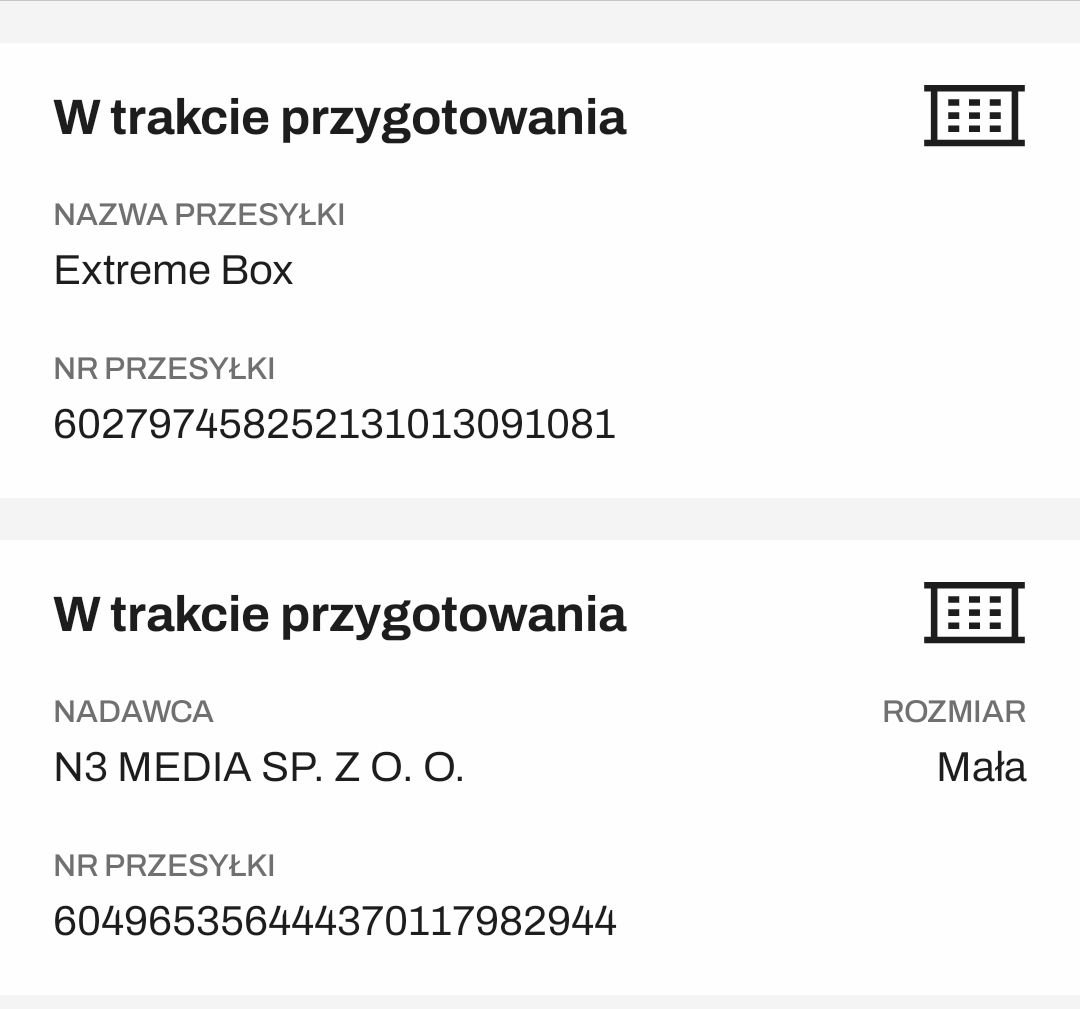Select tracking number 604965356444370117982944
This screenshot has width=1080, height=1009.
(x=334, y=921)
